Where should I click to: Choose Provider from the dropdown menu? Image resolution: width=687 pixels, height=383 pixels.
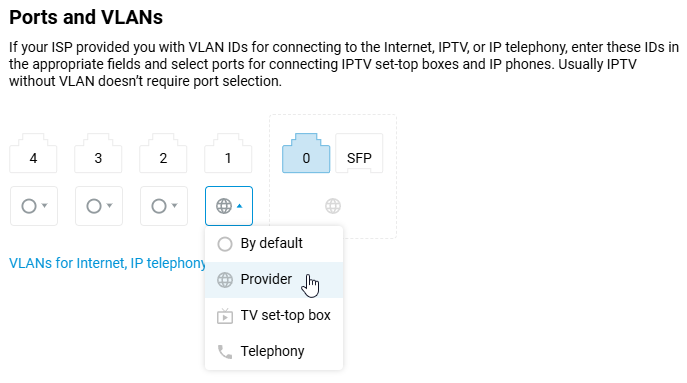point(274,280)
